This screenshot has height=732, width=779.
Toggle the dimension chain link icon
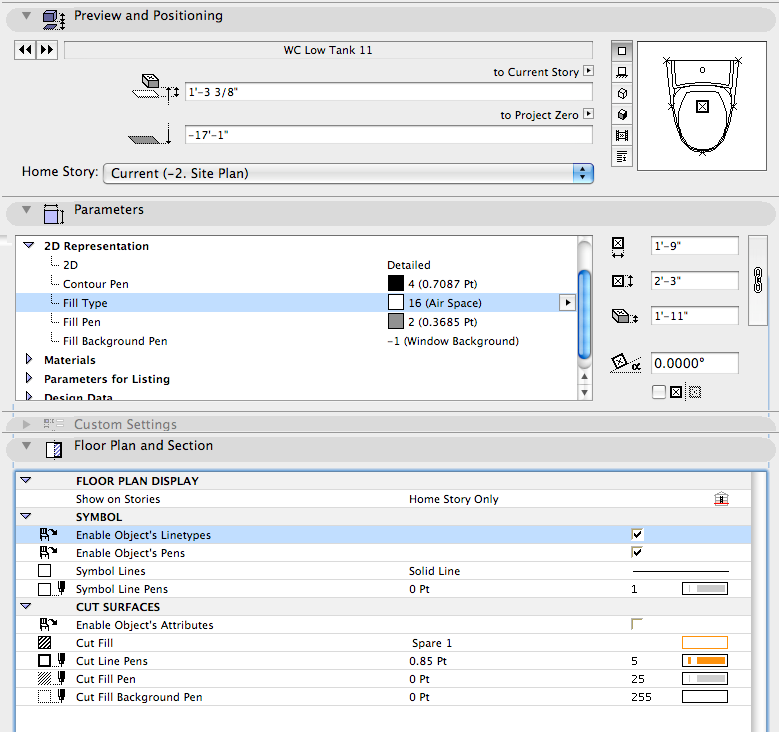point(758,280)
